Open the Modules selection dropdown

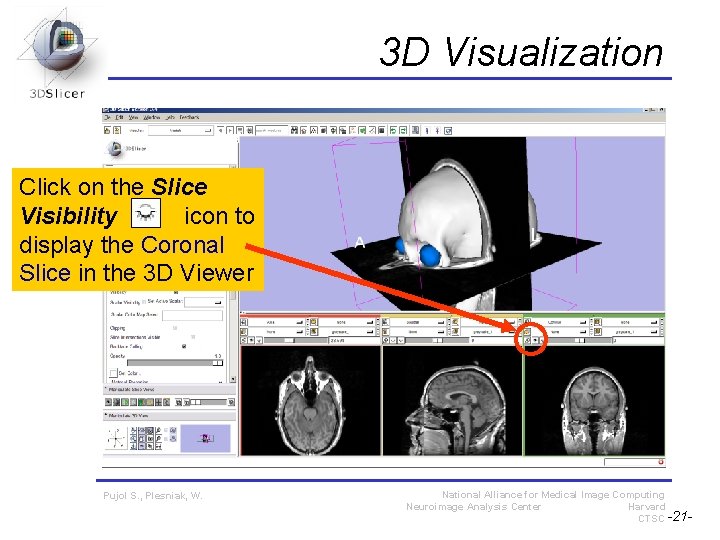(x=180, y=130)
